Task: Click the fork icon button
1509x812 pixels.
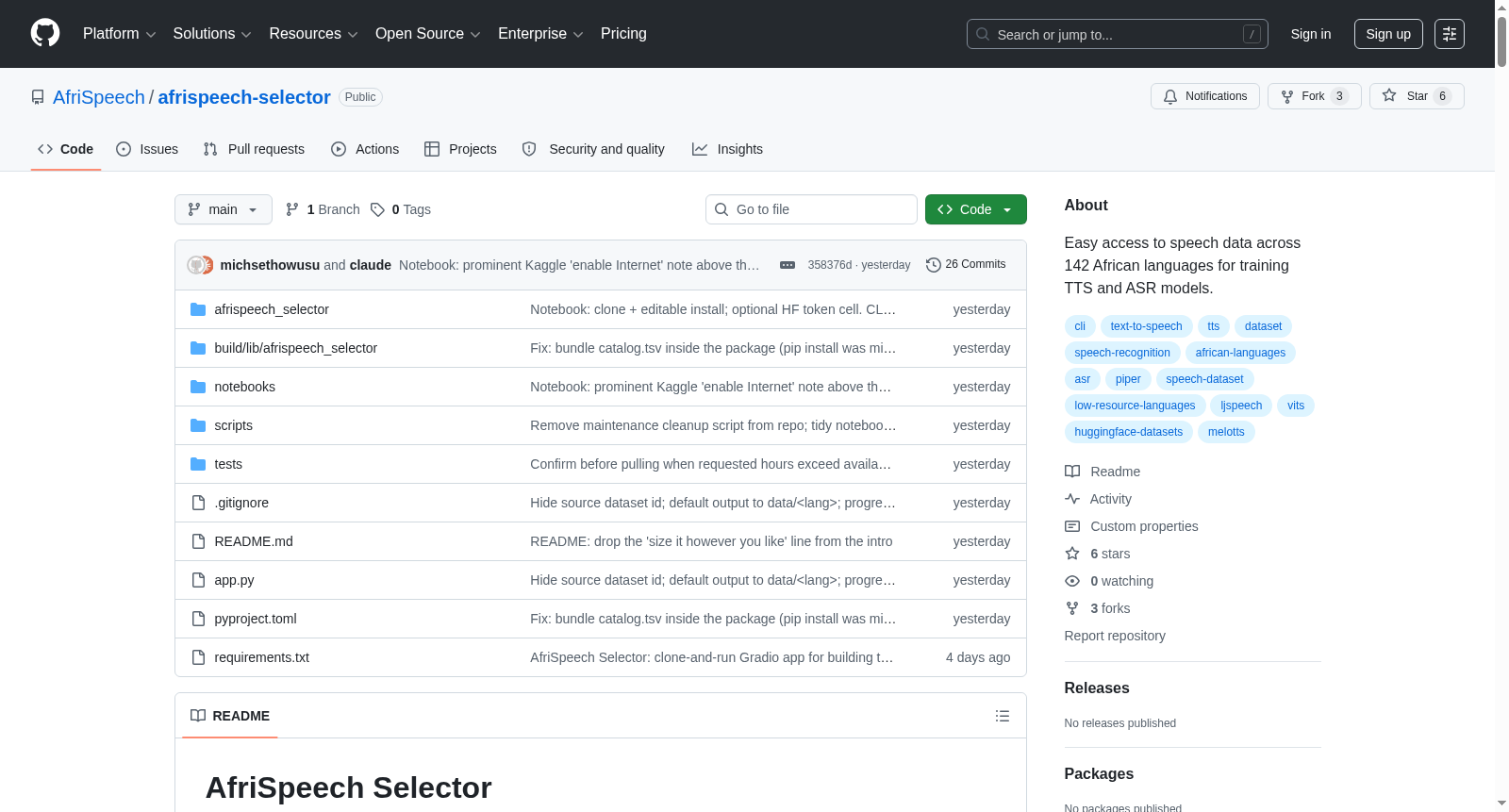Action: pos(1287,96)
